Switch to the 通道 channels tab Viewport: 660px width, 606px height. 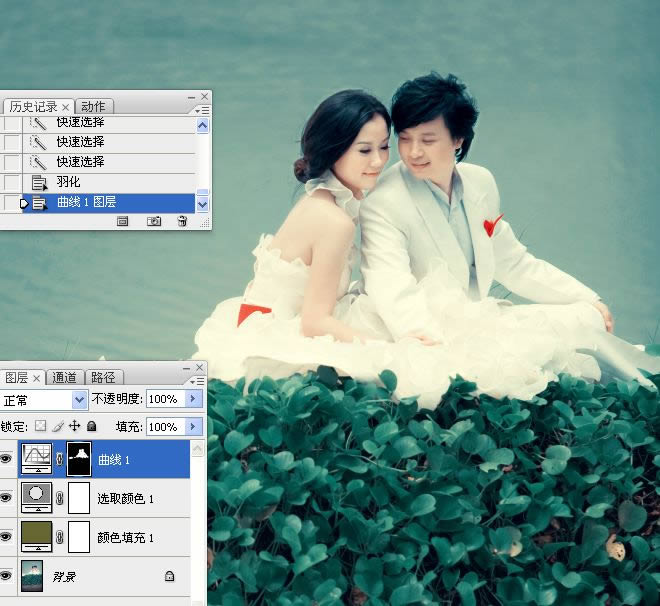[65, 378]
